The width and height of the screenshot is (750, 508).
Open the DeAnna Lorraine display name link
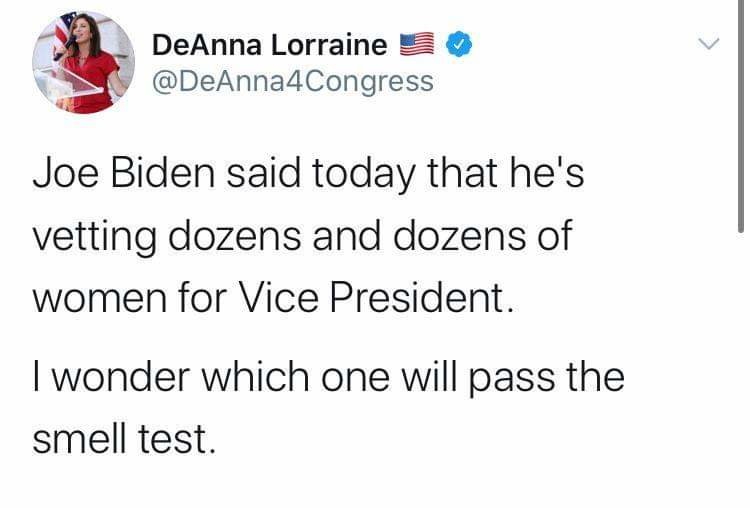click(269, 45)
